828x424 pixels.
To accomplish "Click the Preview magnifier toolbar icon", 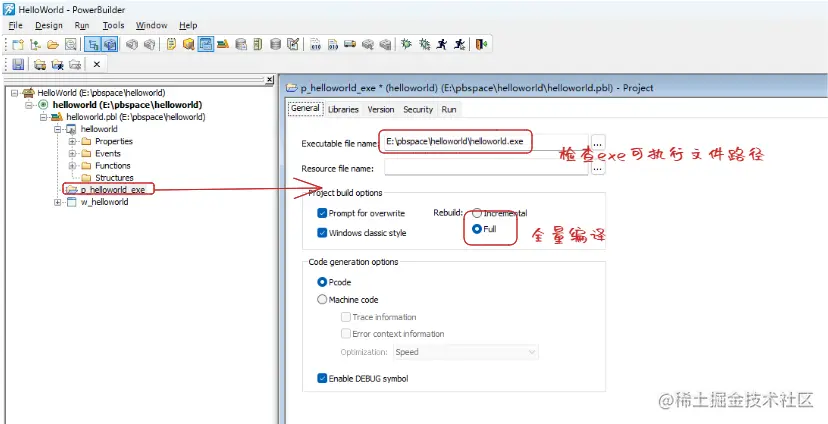I will [x=70, y=44].
